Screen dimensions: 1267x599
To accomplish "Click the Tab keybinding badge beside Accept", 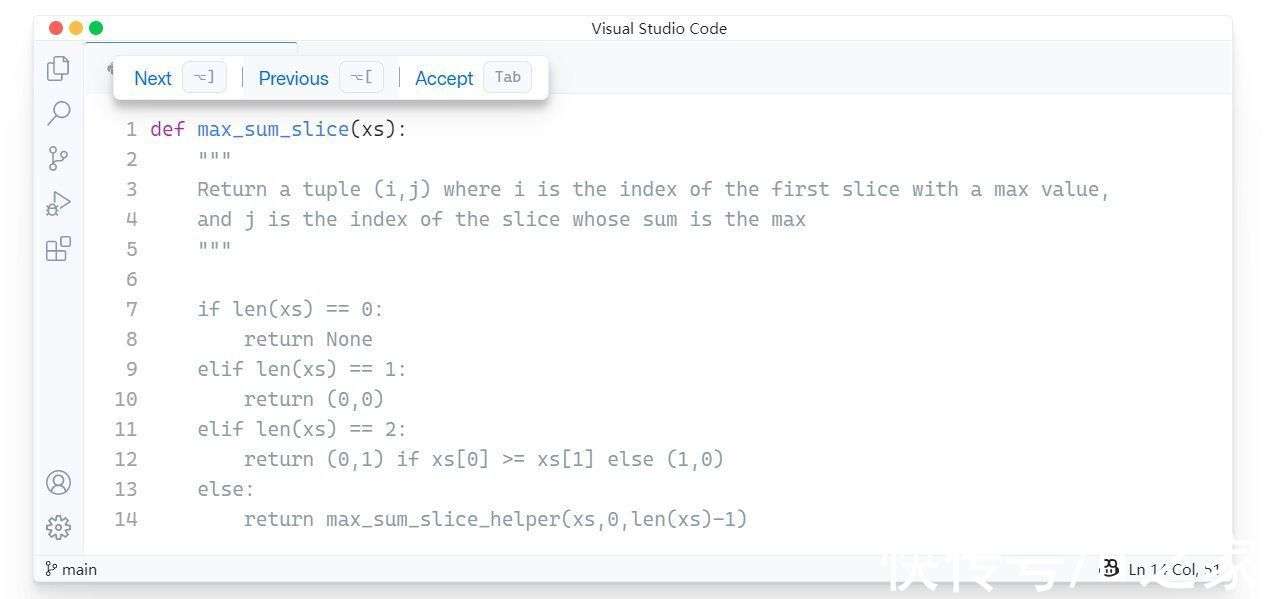I will coord(507,77).
